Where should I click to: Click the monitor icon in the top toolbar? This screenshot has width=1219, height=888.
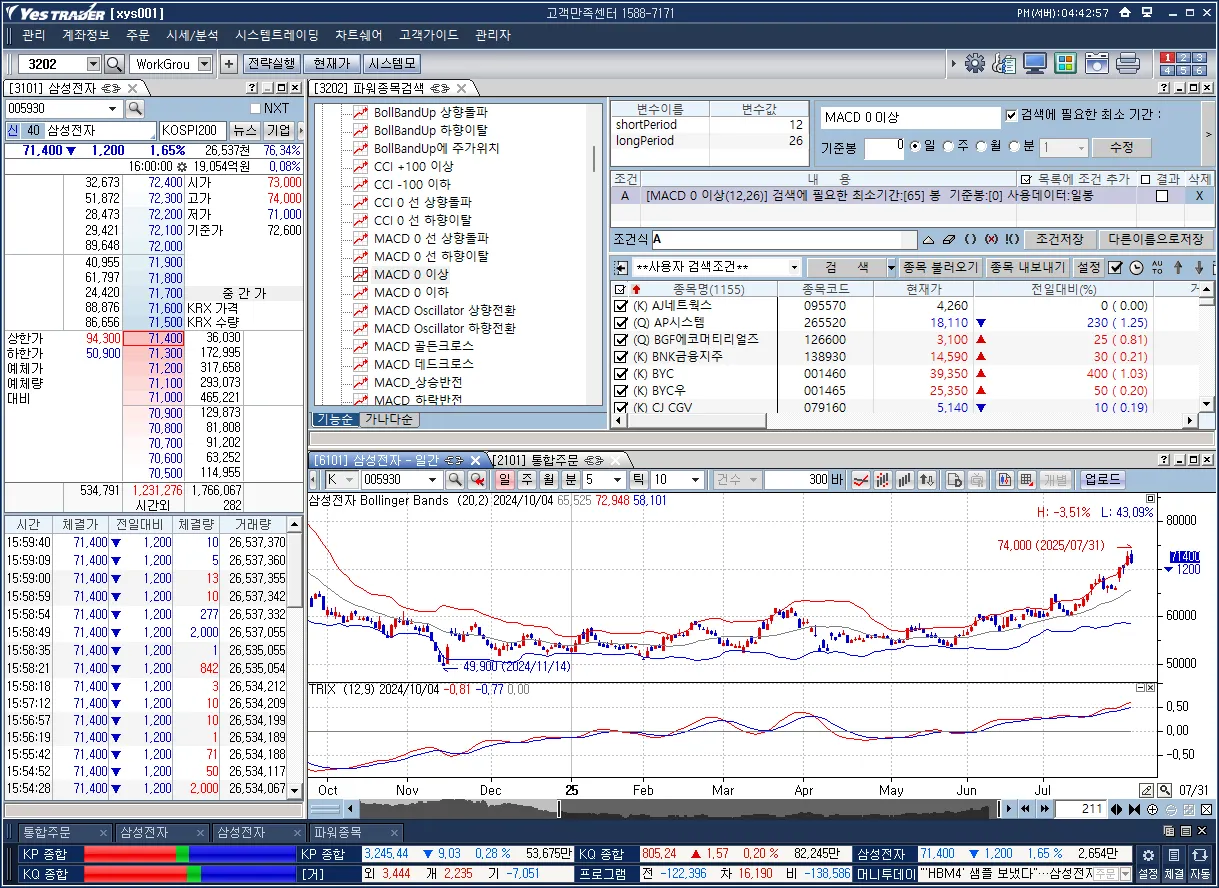click(x=1035, y=64)
